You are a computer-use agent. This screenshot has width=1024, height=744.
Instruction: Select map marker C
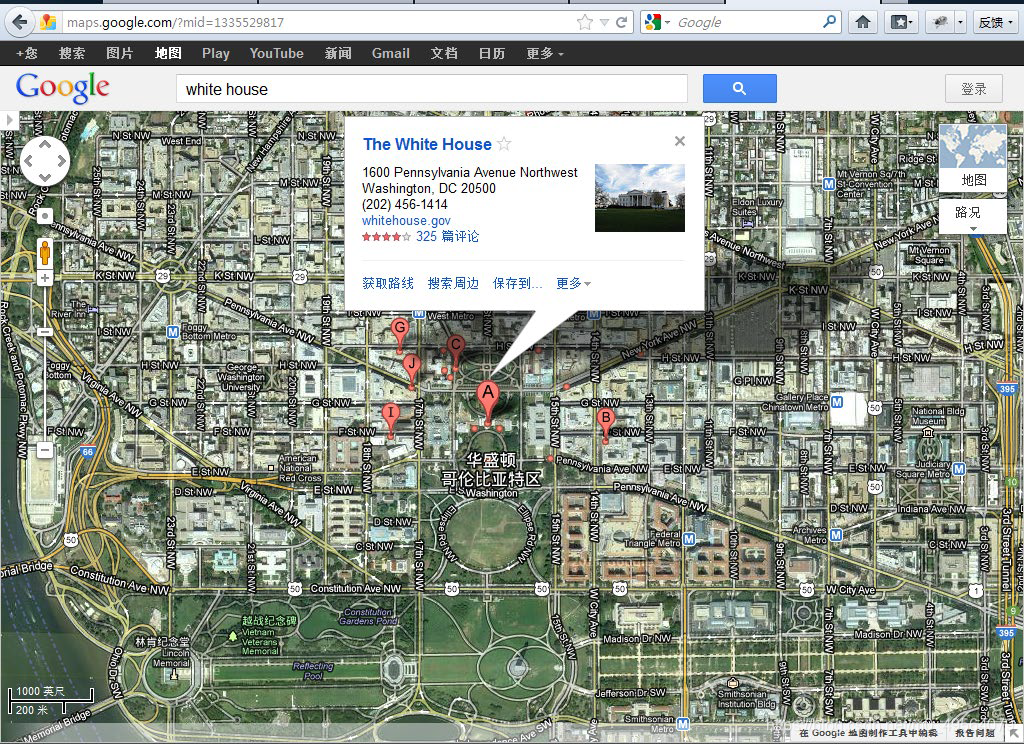pos(455,351)
